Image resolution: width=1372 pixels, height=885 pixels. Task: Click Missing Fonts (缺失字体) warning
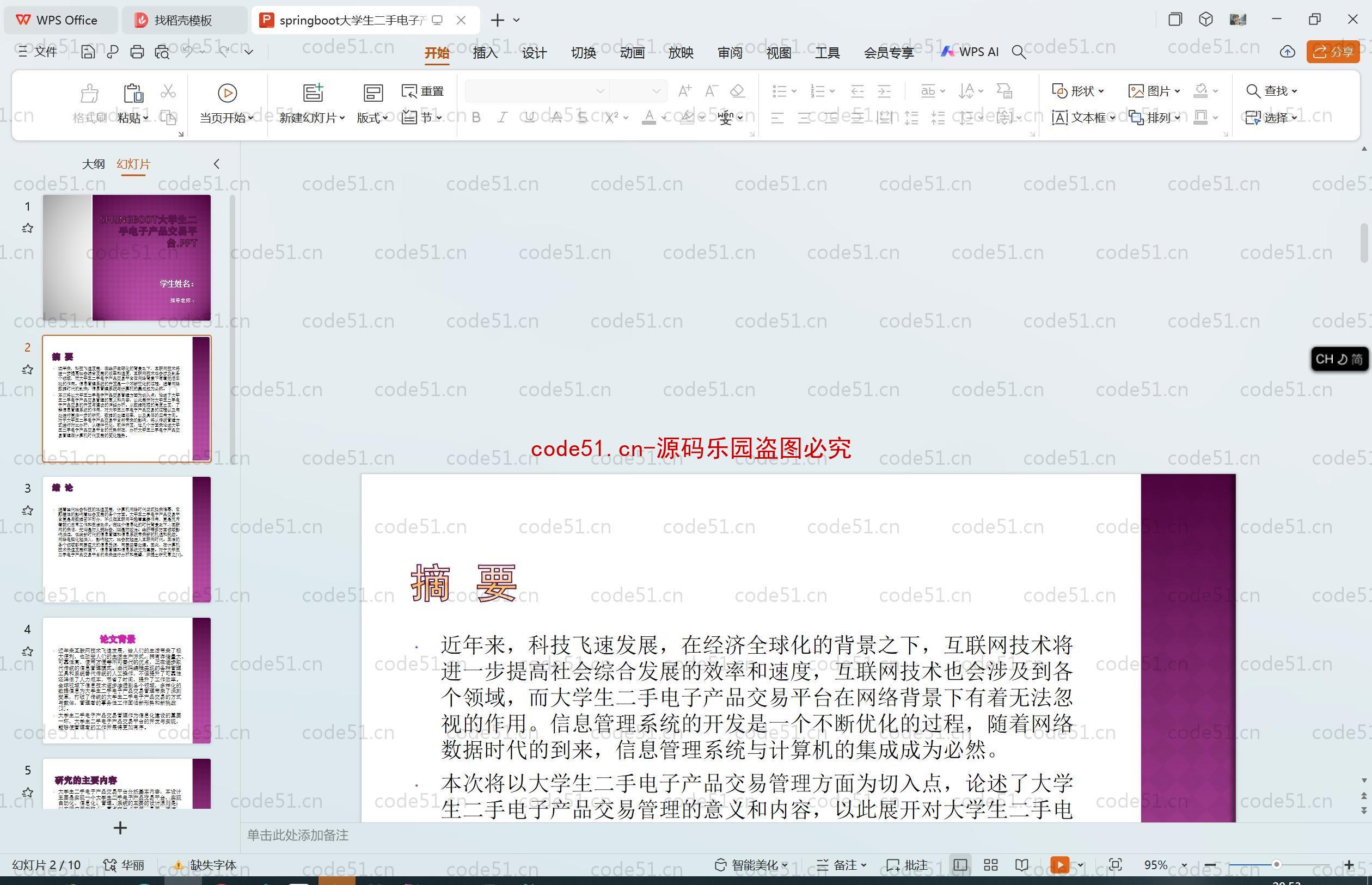click(x=205, y=865)
